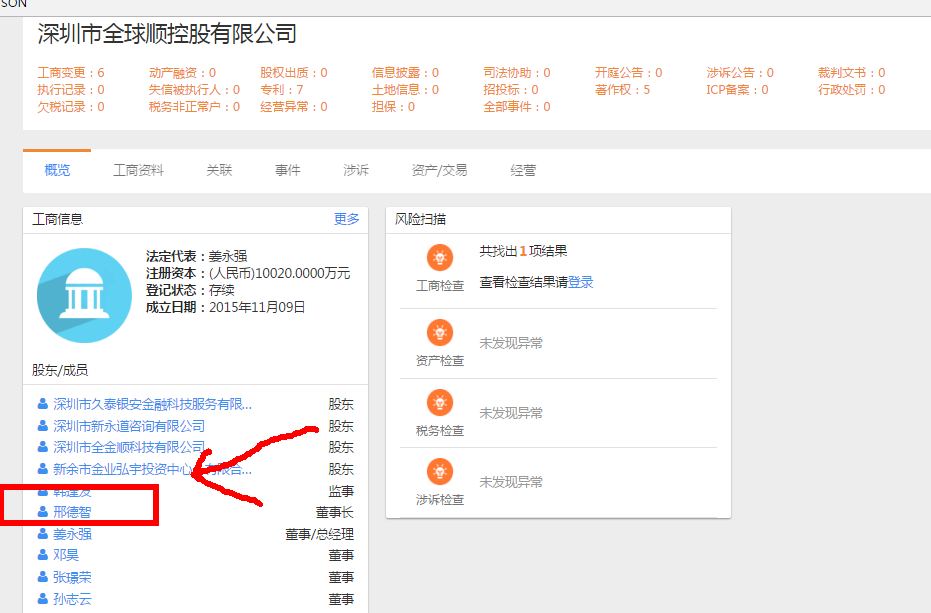Click 动产融资：0 statistic
The height and width of the screenshot is (613, 931).
[x=182, y=72]
